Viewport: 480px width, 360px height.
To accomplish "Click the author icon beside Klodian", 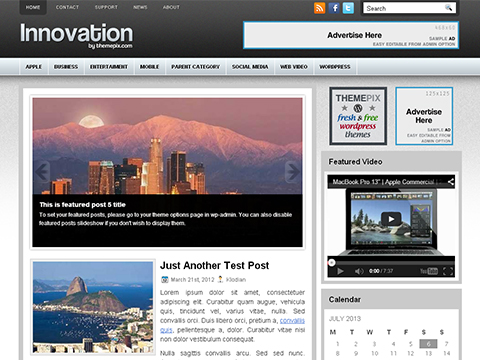I will pos(220,279).
